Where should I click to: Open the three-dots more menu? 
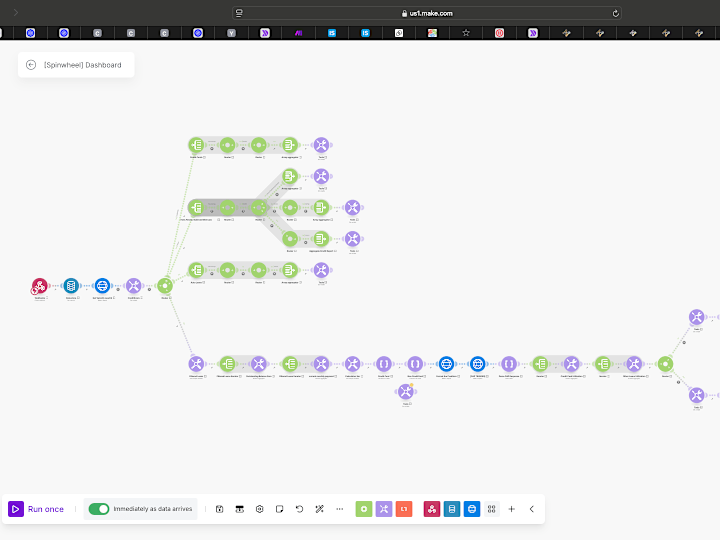[x=340, y=509]
